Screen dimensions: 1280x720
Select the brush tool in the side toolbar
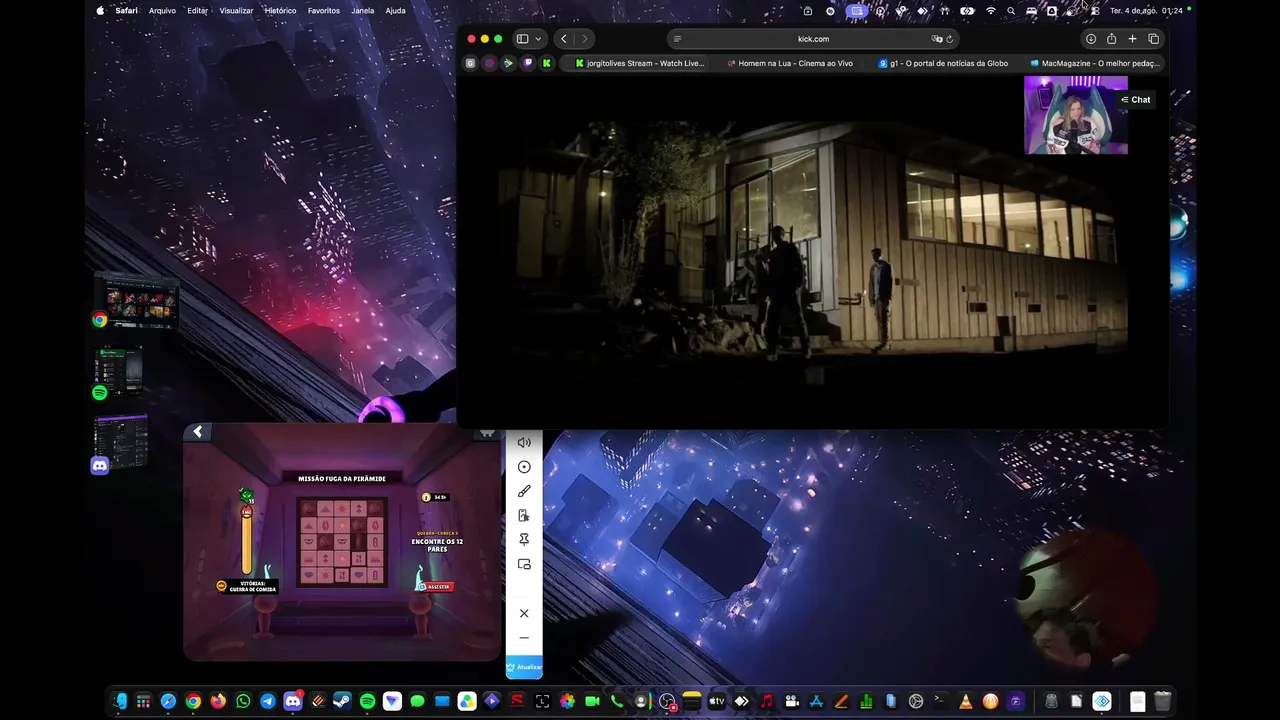tap(524, 491)
